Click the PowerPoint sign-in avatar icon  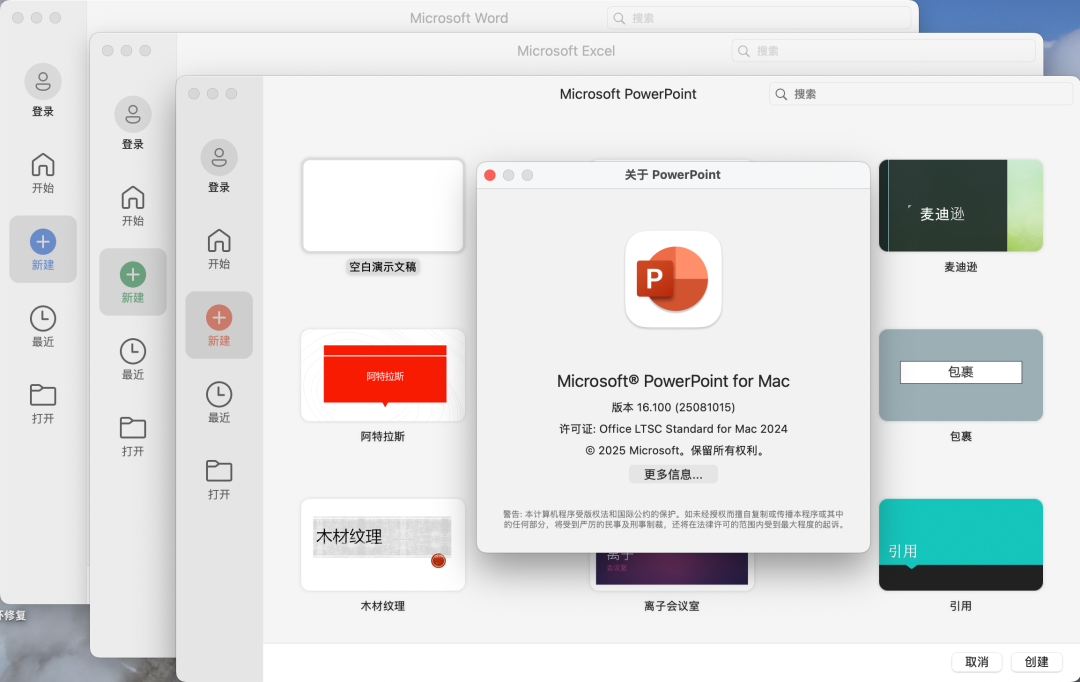219,157
